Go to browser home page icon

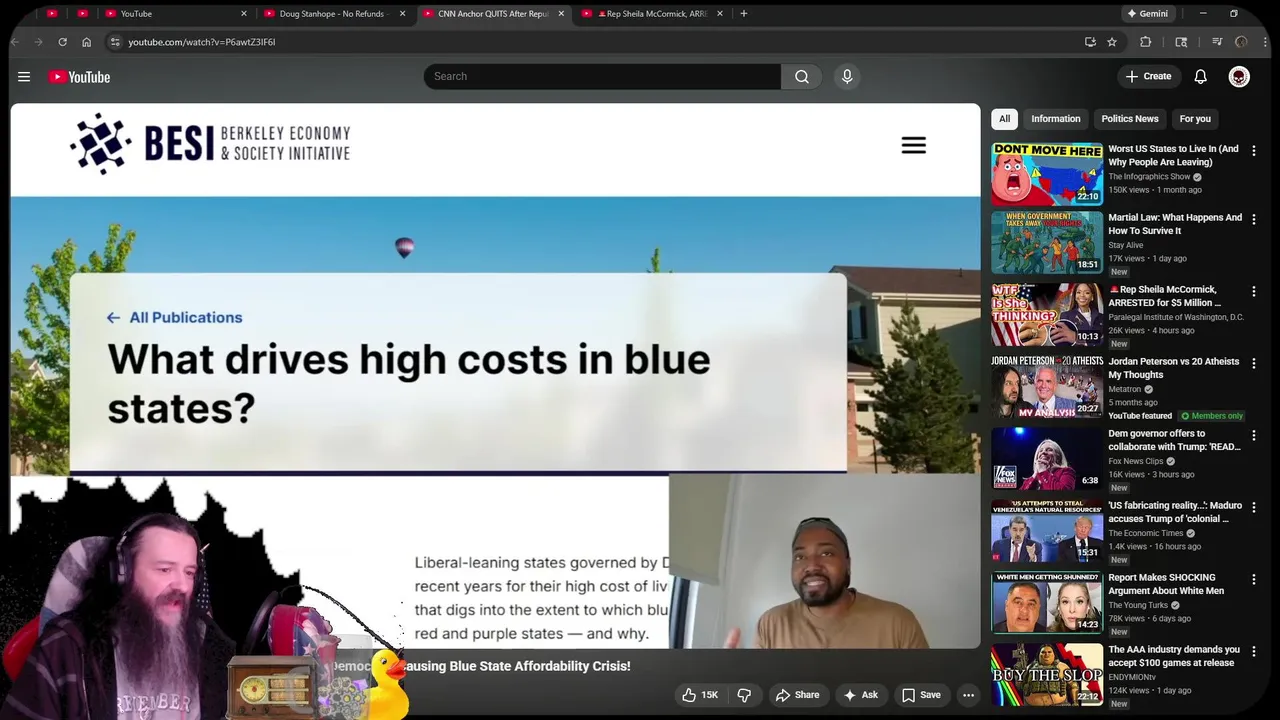point(87,42)
